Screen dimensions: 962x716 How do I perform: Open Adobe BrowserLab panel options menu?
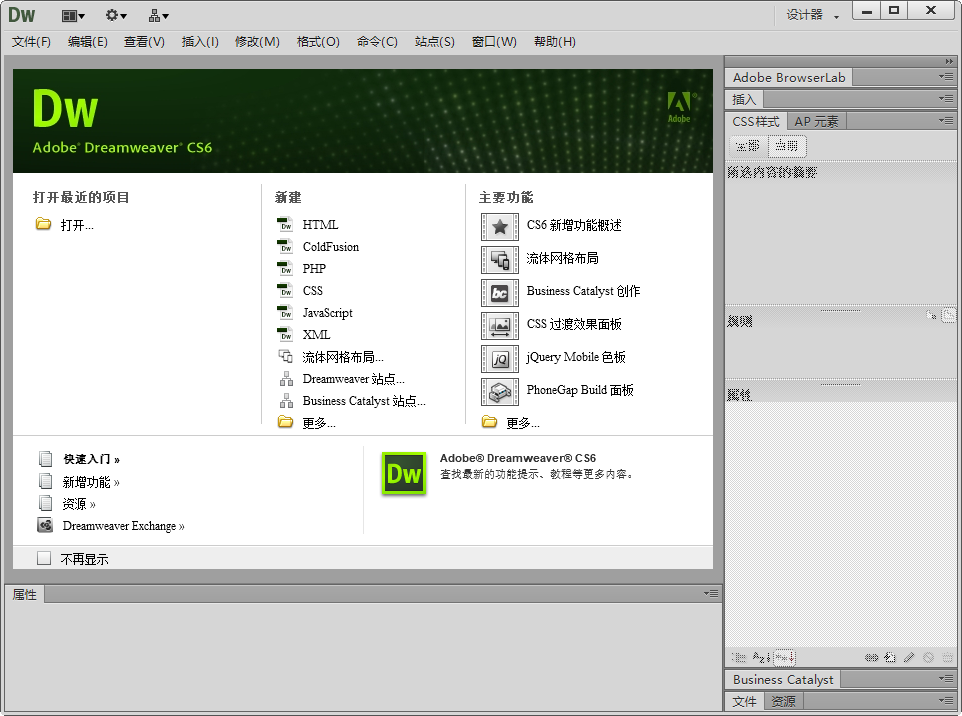click(x=946, y=77)
